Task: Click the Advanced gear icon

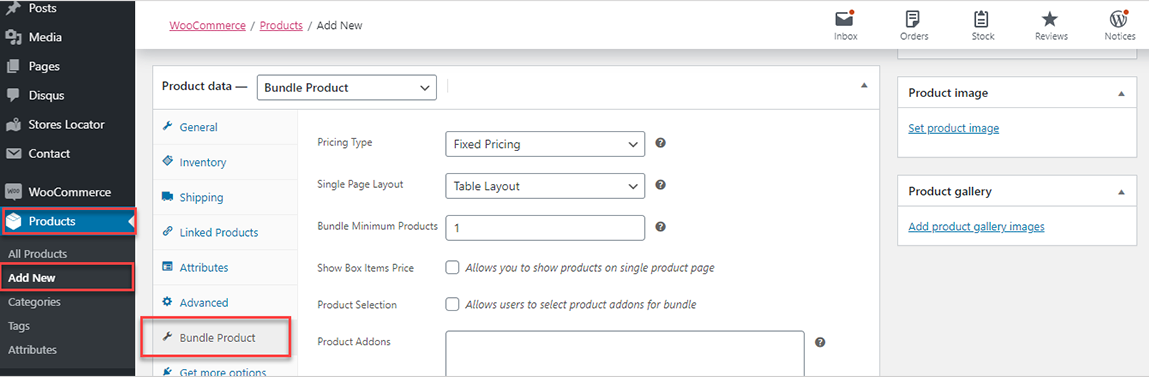Action: pyautogui.click(x=167, y=302)
